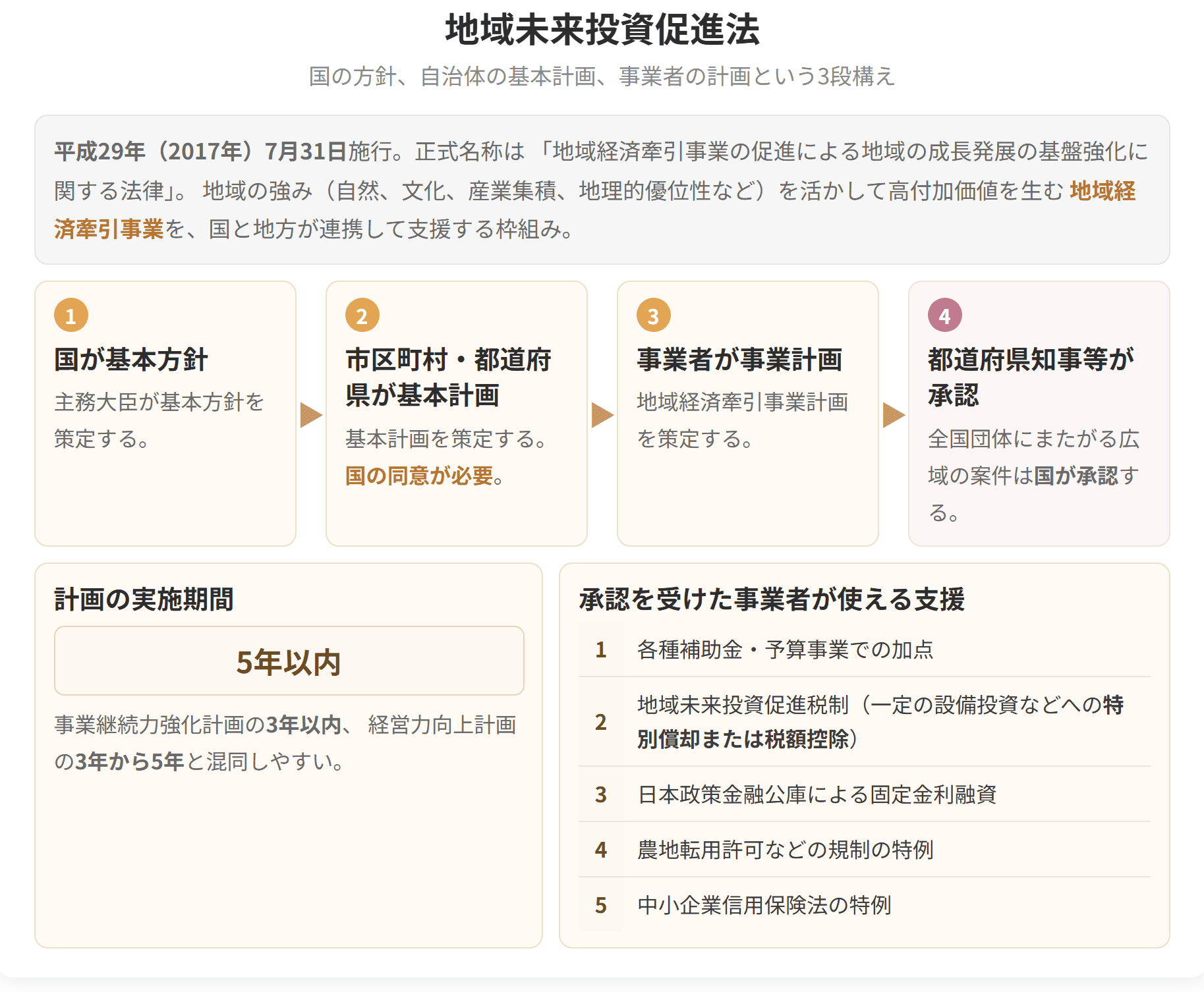
Task: Click note text 事業継続力強化計画の3年以内
Action: [198, 725]
